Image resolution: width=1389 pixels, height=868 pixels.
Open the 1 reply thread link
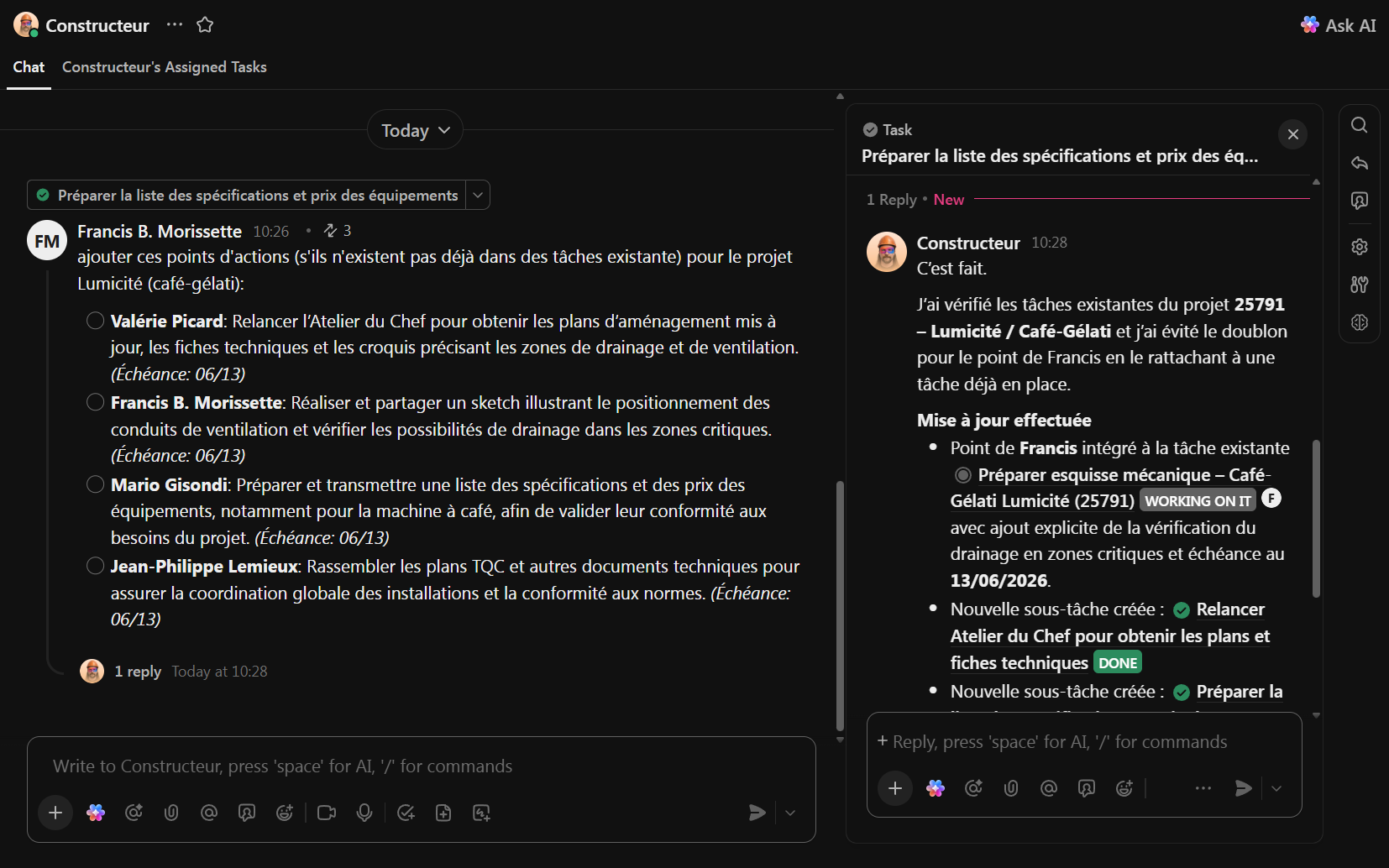pos(138,672)
